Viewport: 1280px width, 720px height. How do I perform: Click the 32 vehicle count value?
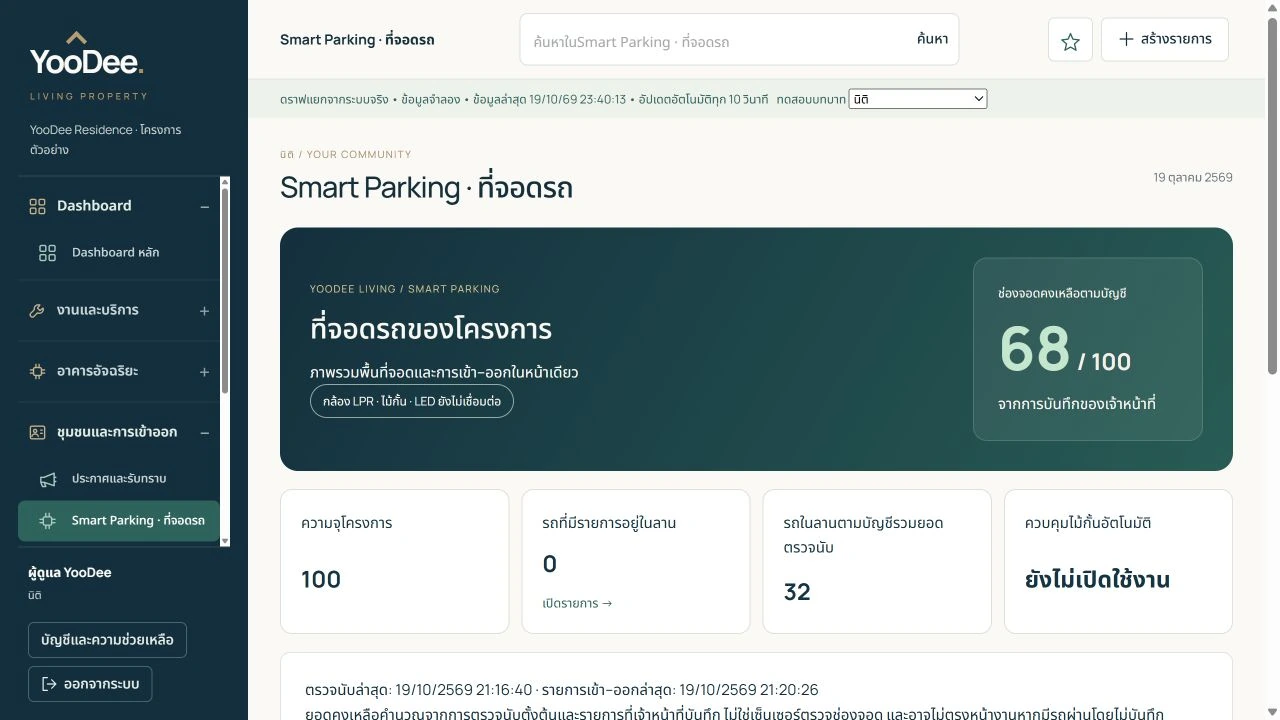pyautogui.click(x=797, y=592)
